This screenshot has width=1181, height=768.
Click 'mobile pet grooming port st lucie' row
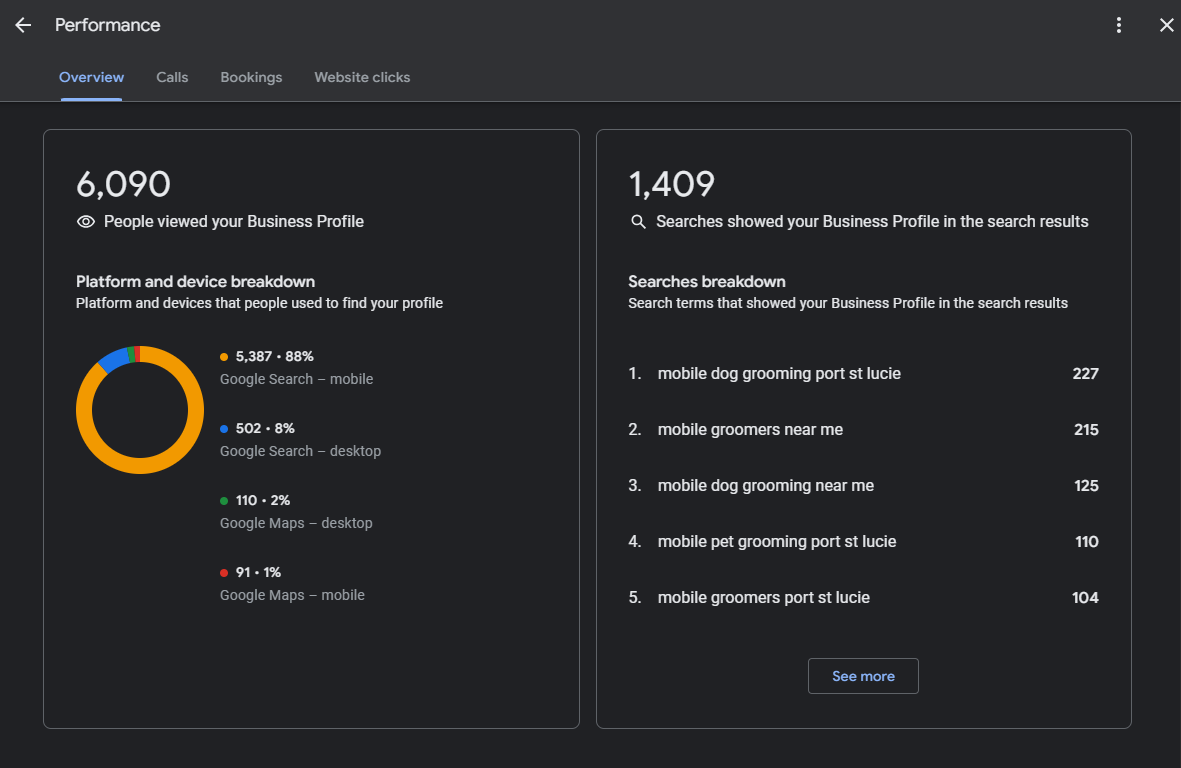coord(776,542)
